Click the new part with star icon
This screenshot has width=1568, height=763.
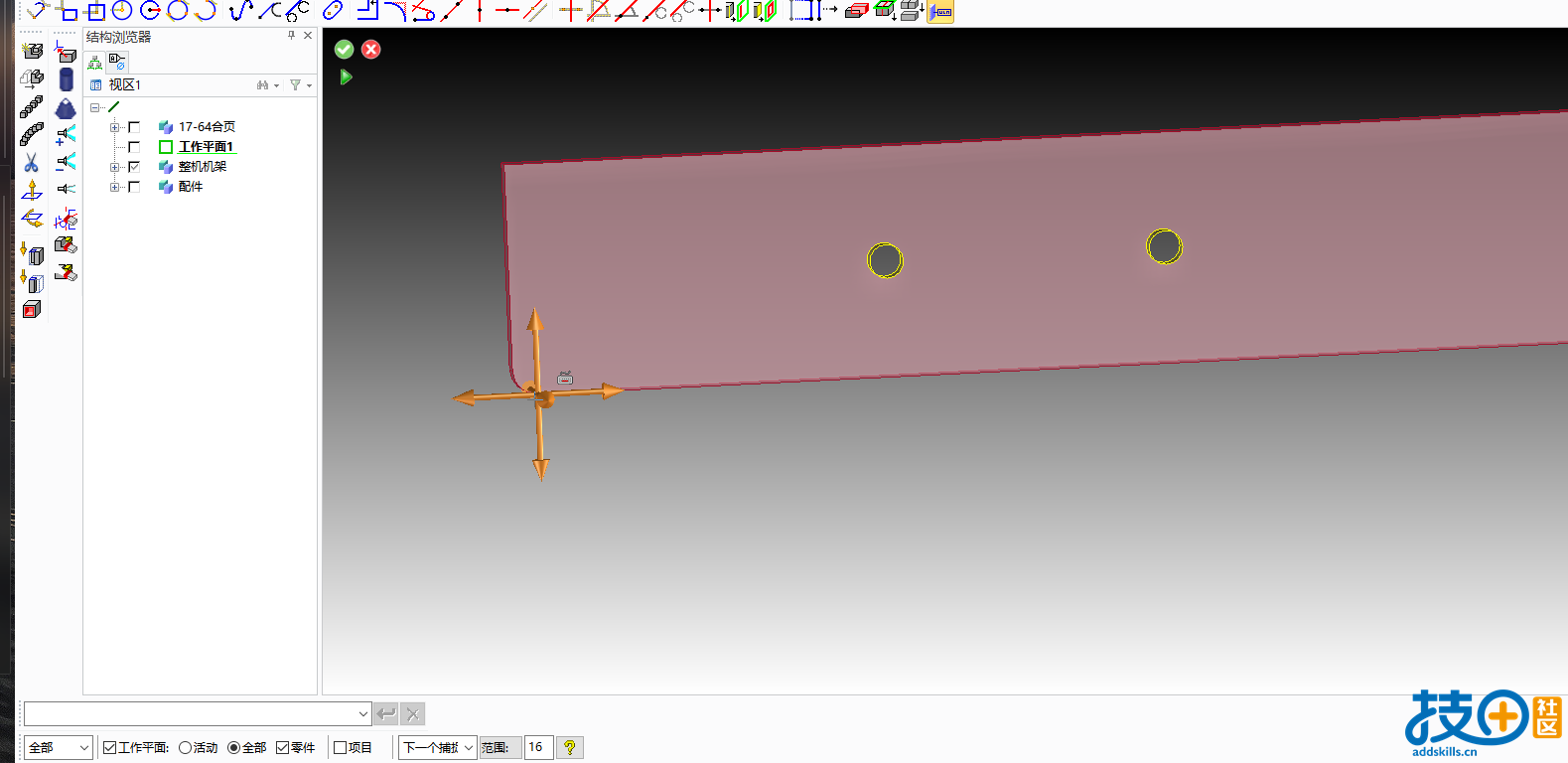tap(32, 49)
